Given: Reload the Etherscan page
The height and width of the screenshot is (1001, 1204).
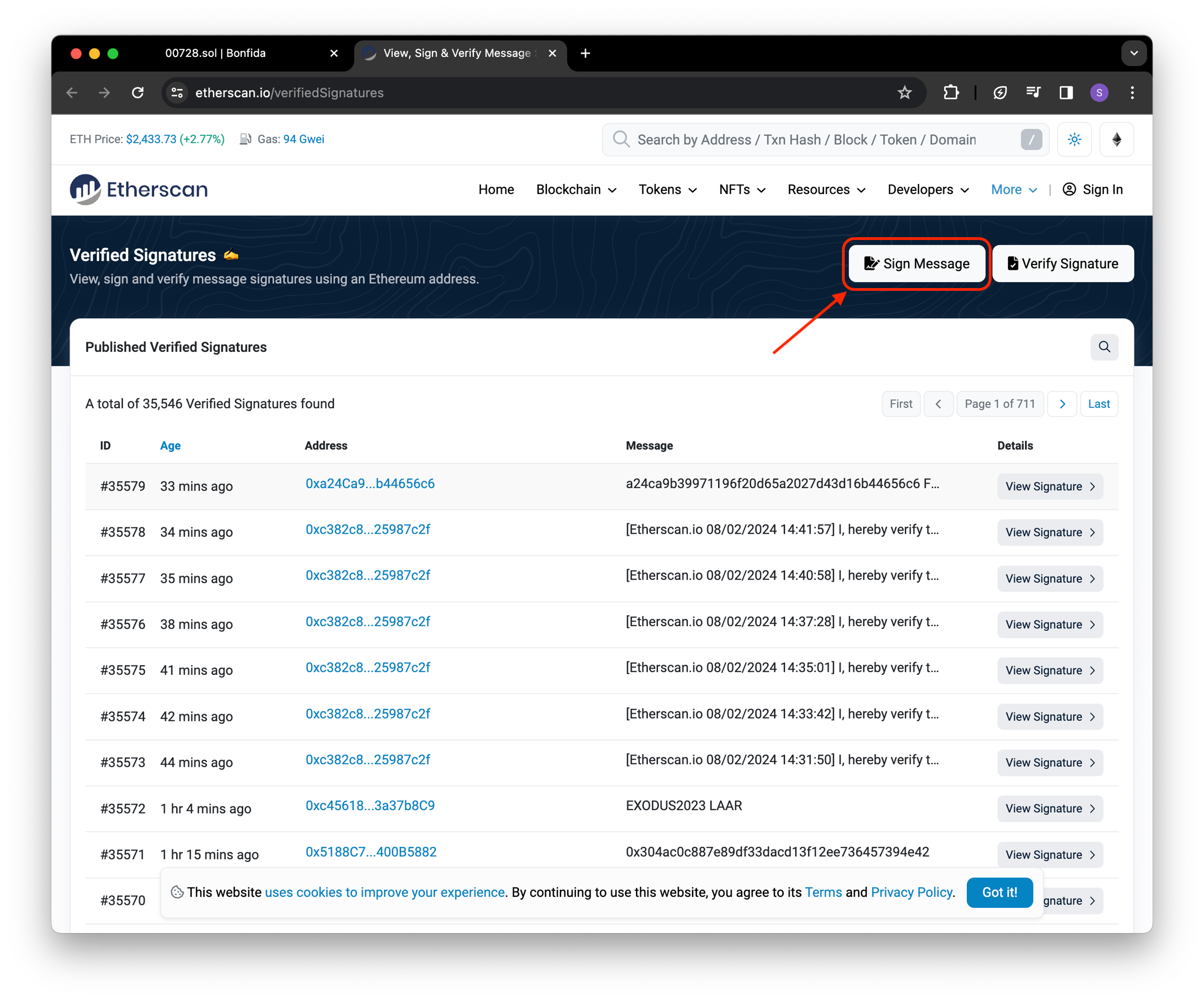Looking at the screenshot, I should [137, 93].
